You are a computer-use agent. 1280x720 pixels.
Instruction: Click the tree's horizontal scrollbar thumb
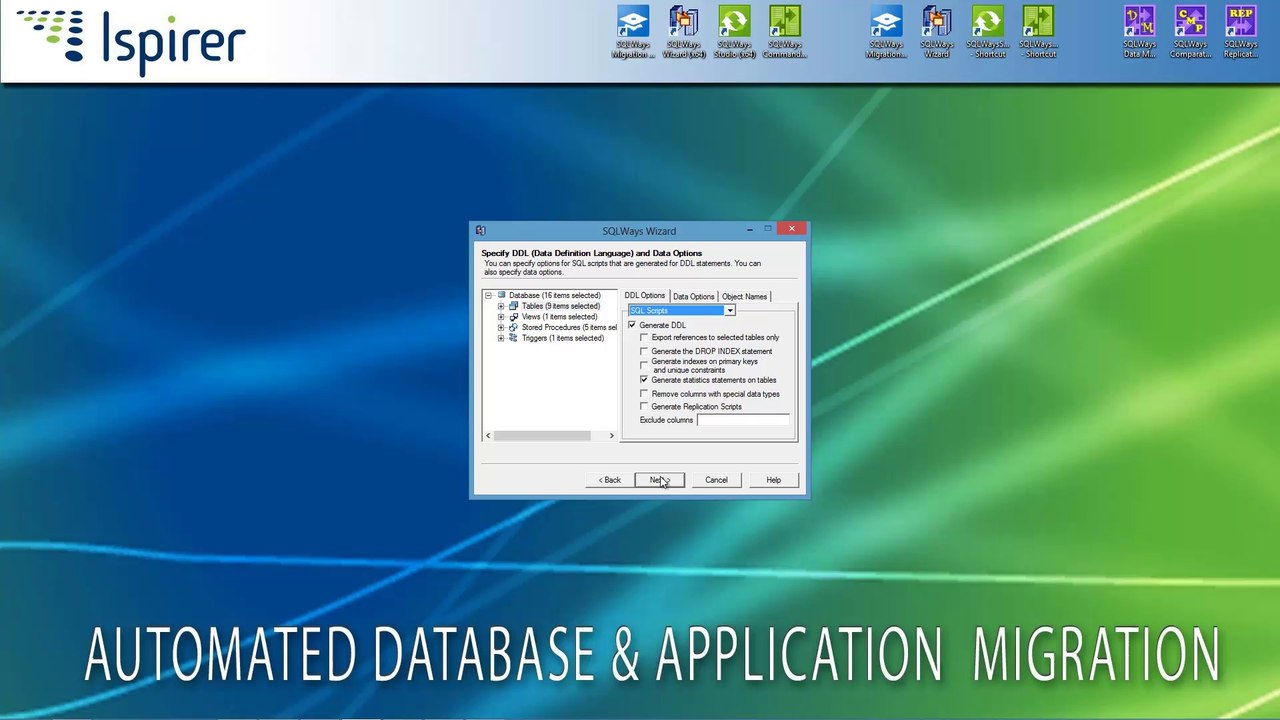pos(542,436)
